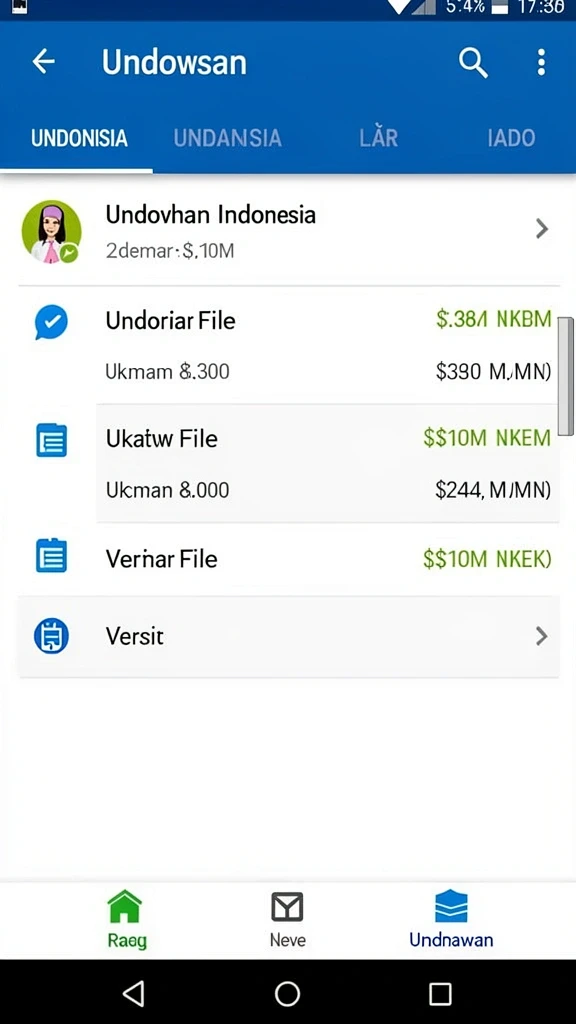Screen dimensions: 576x1024
Task: Tap the Android home circle button
Action: pyautogui.click(x=287, y=993)
